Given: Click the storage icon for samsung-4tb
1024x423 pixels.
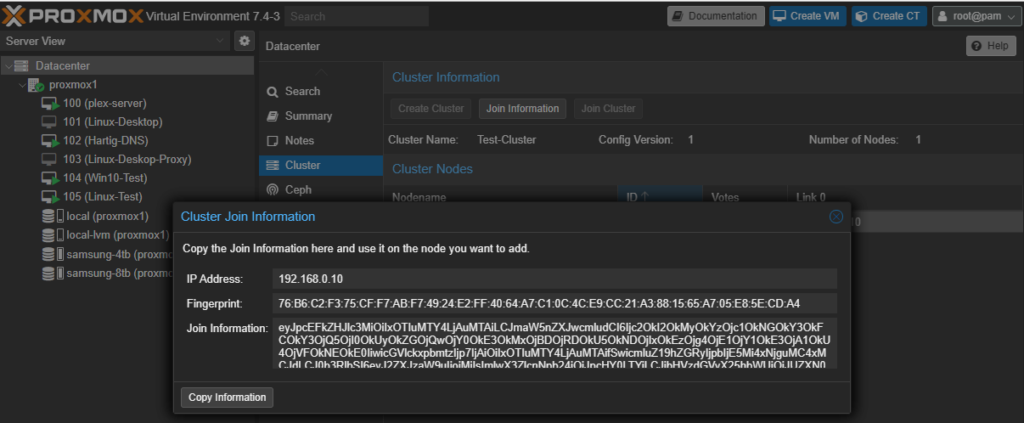Looking at the screenshot, I should tap(53, 255).
